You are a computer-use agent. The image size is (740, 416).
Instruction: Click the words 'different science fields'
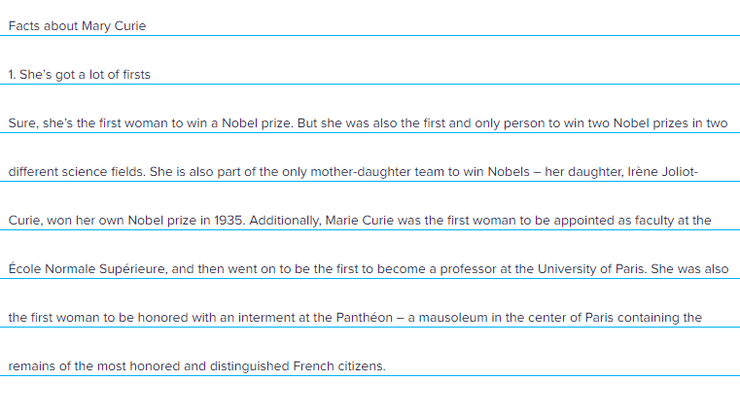click(x=76, y=172)
